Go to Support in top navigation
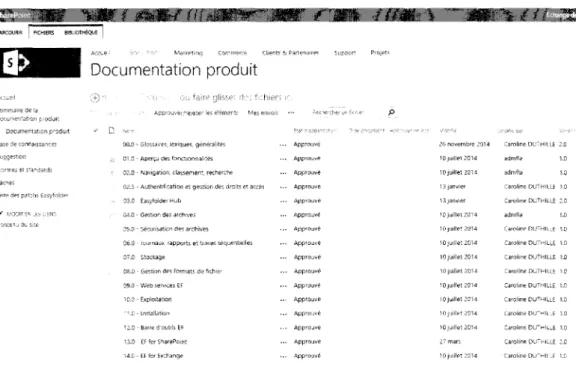576x370 pixels. [x=345, y=53]
